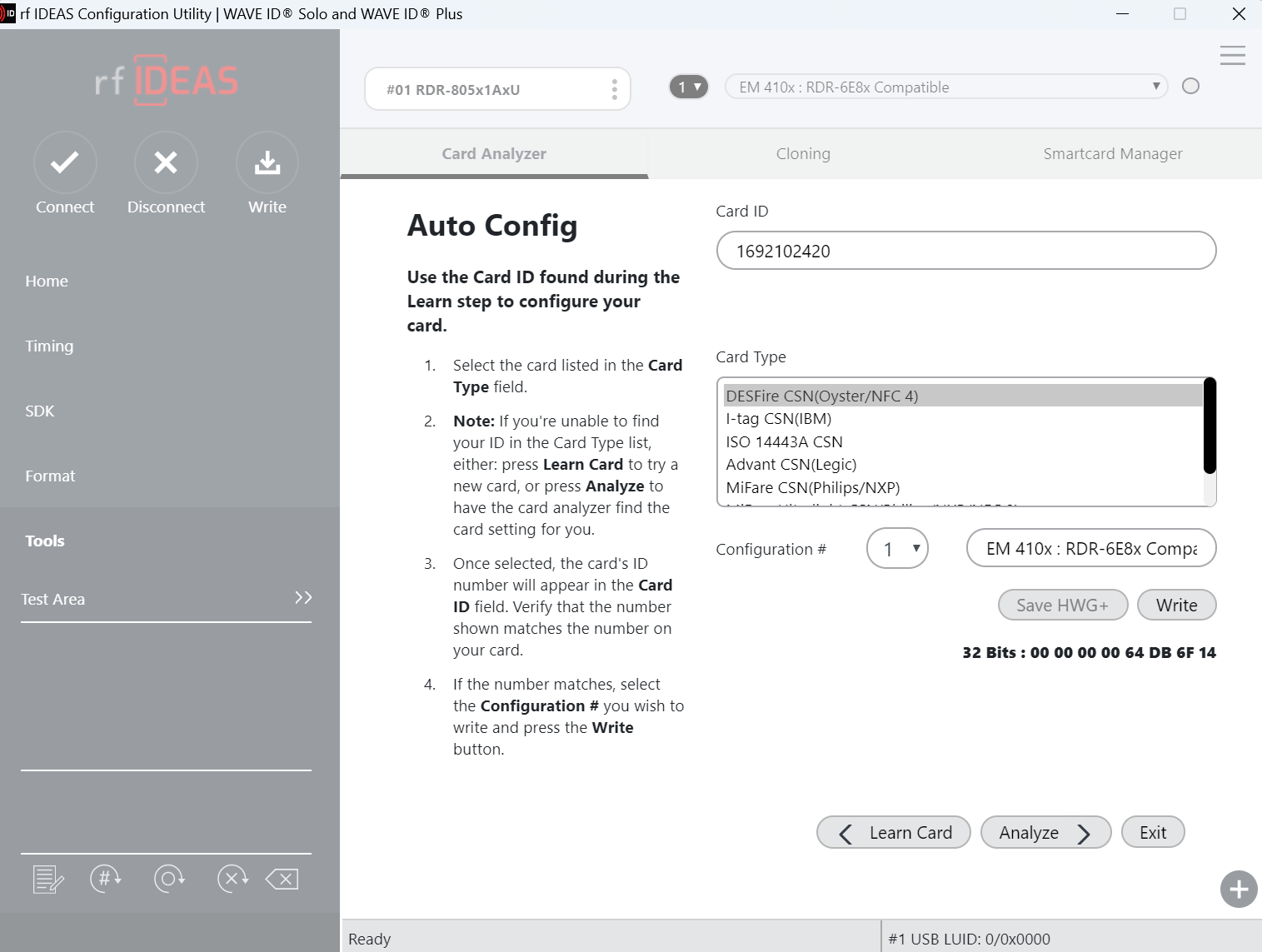Open the hamburger menu at top right

pyautogui.click(x=1232, y=55)
